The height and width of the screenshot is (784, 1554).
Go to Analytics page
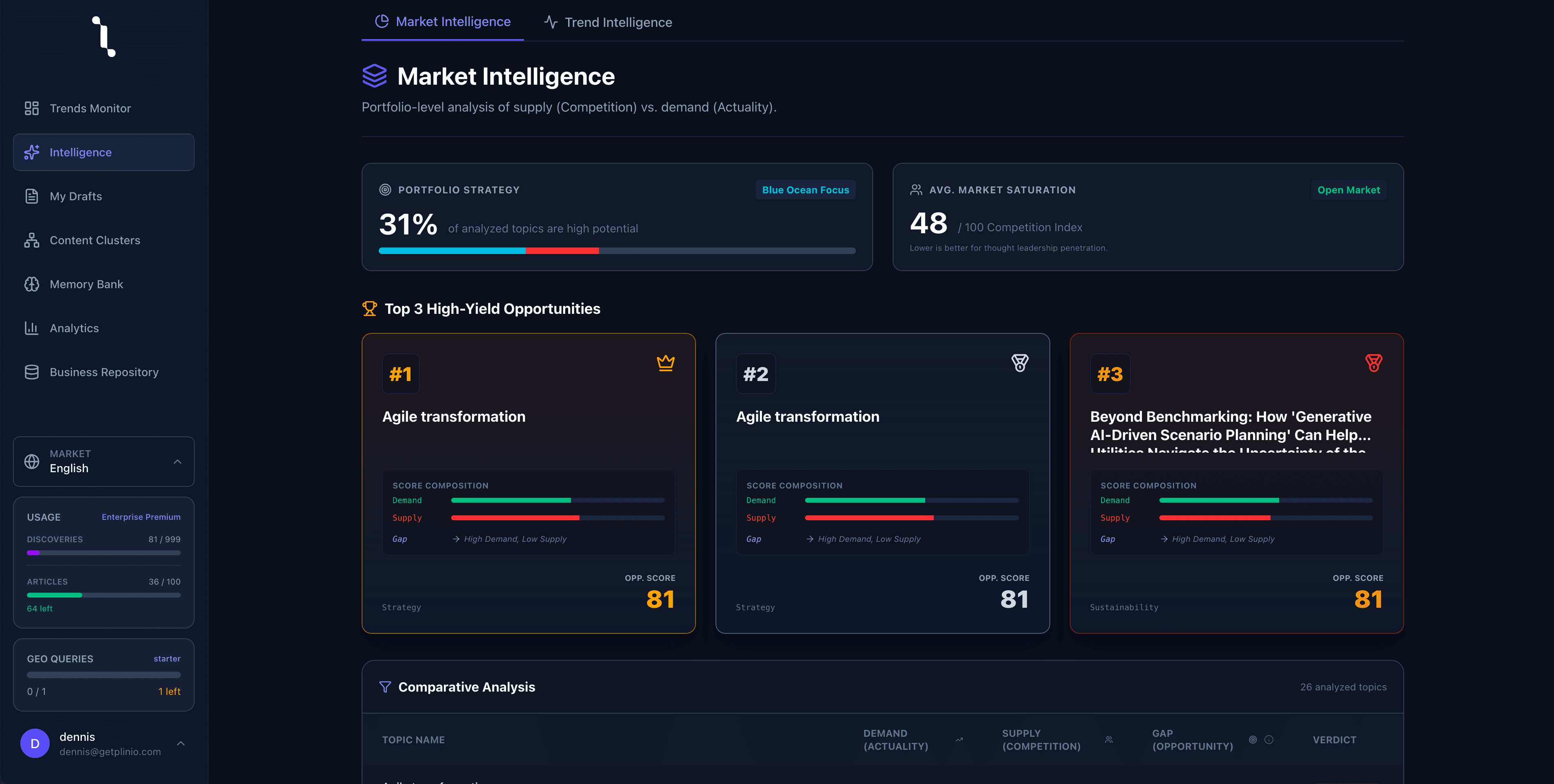click(x=74, y=328)
